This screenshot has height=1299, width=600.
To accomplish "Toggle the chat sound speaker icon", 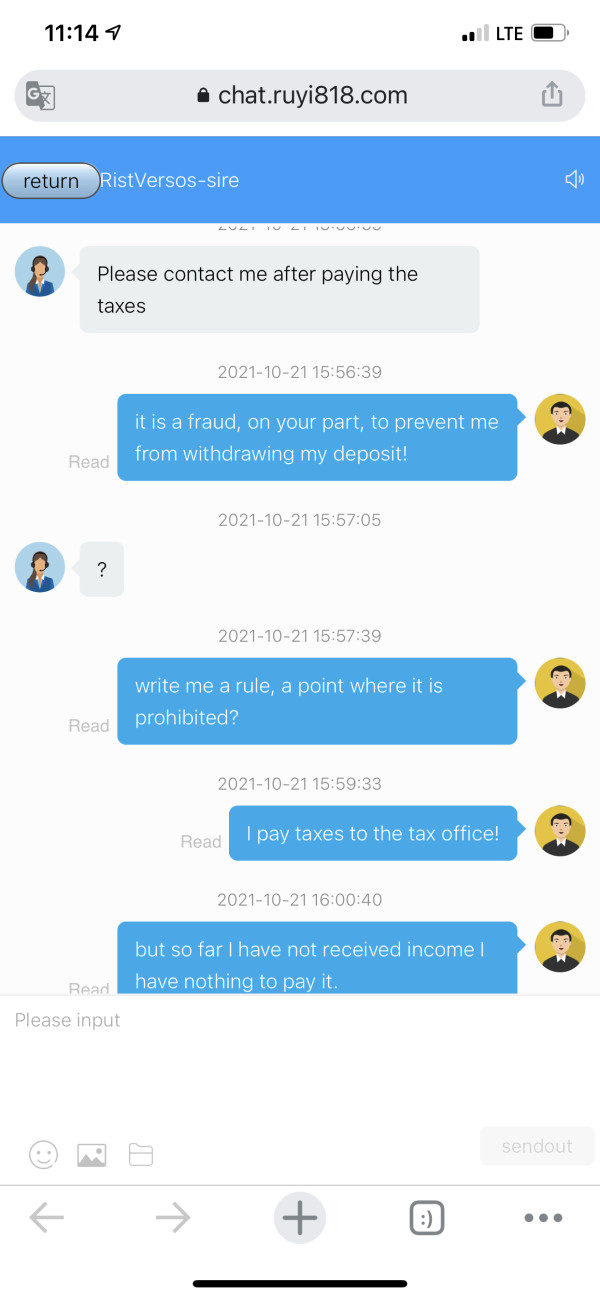I will (x=574, y=180).
